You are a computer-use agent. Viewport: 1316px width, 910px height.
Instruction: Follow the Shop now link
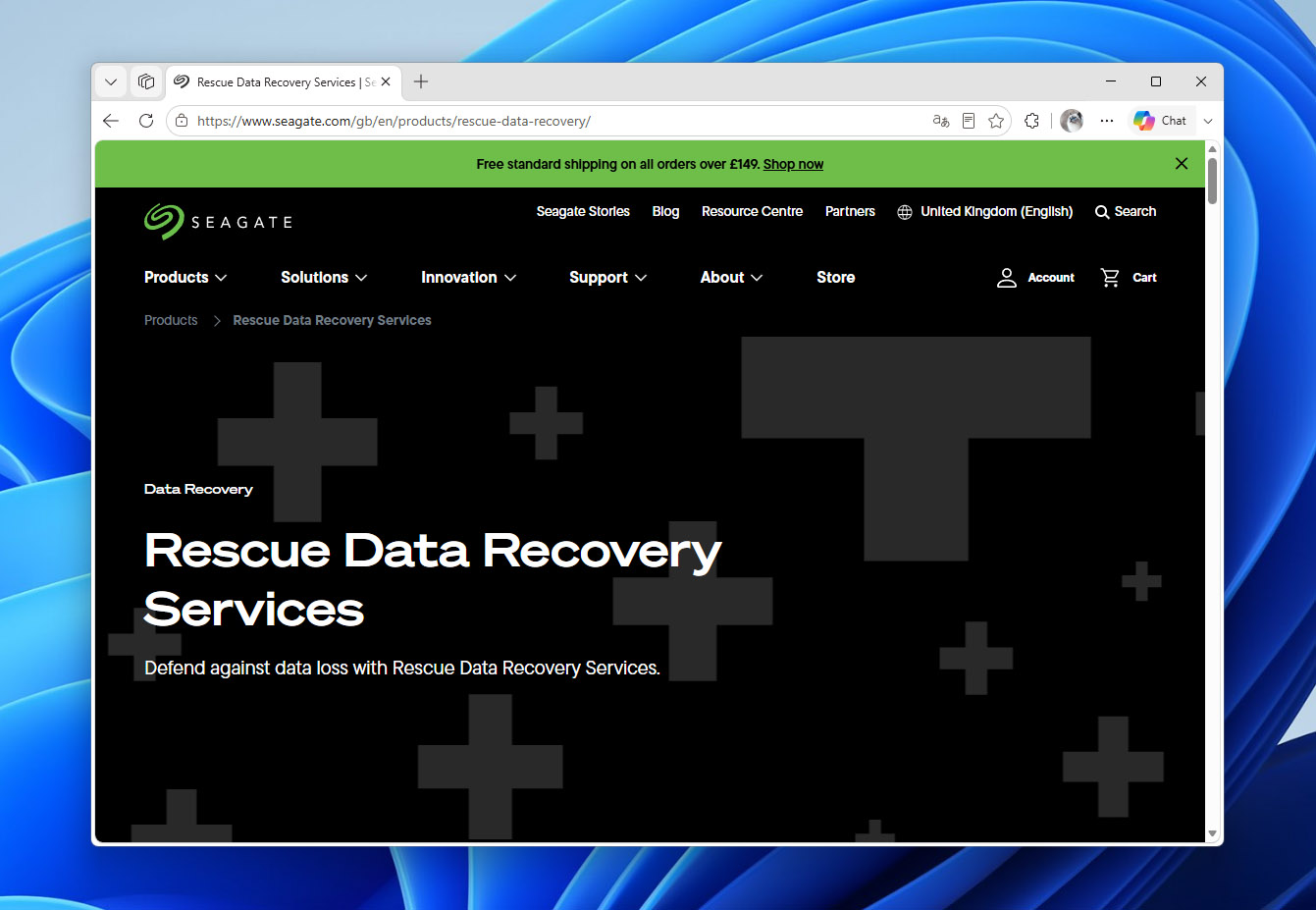[x=793, y=164]
